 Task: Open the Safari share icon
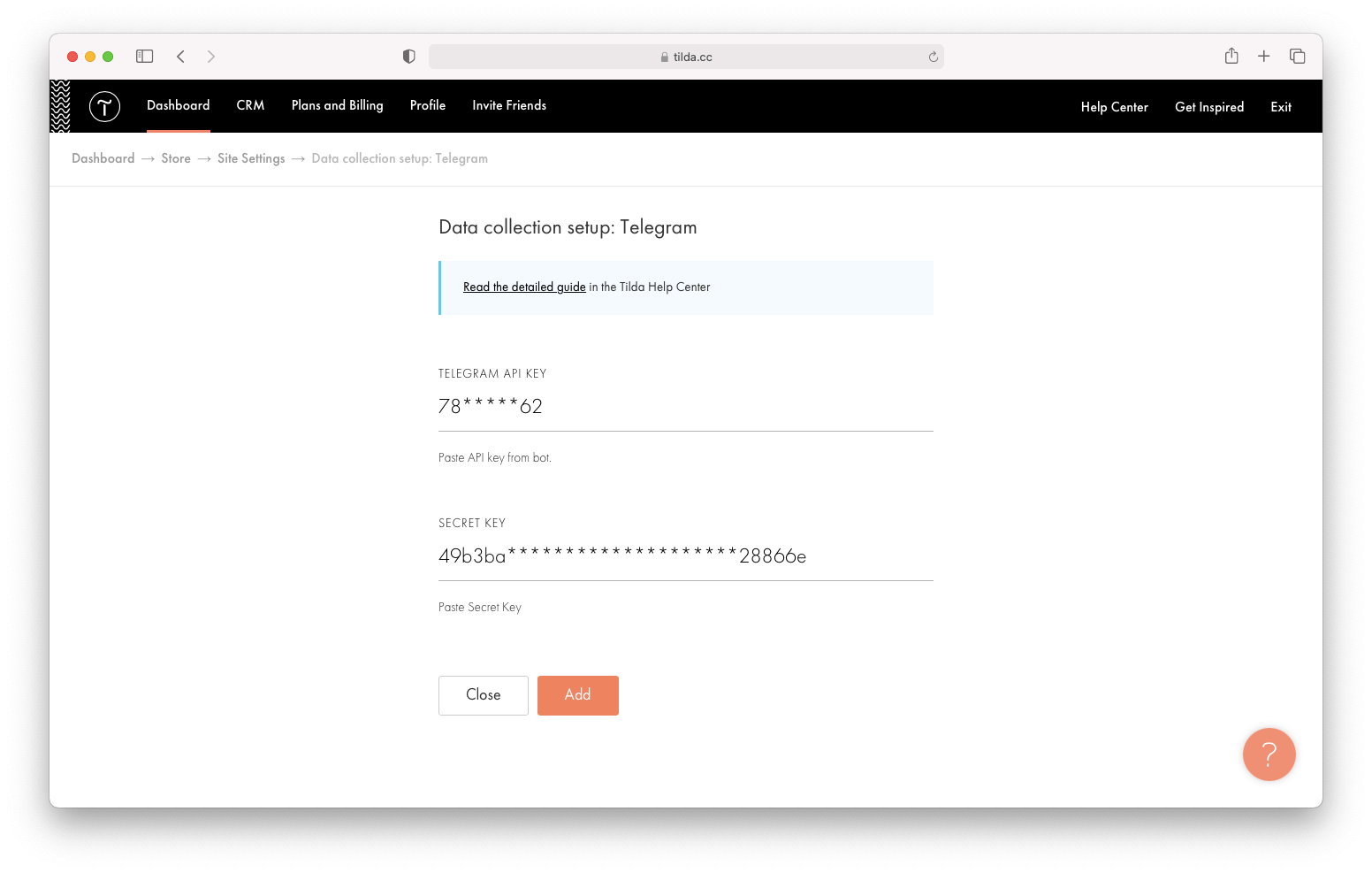pyautogui.click(x=1231, y=56)
